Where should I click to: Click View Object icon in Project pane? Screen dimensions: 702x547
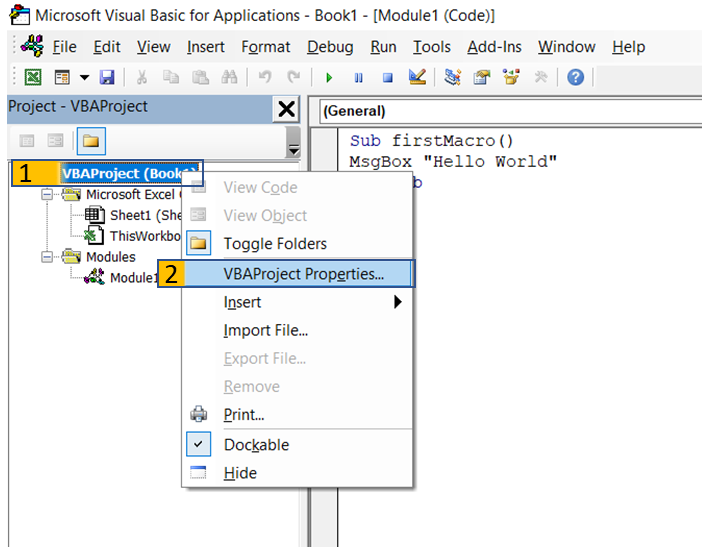click(x=56, y=141)
